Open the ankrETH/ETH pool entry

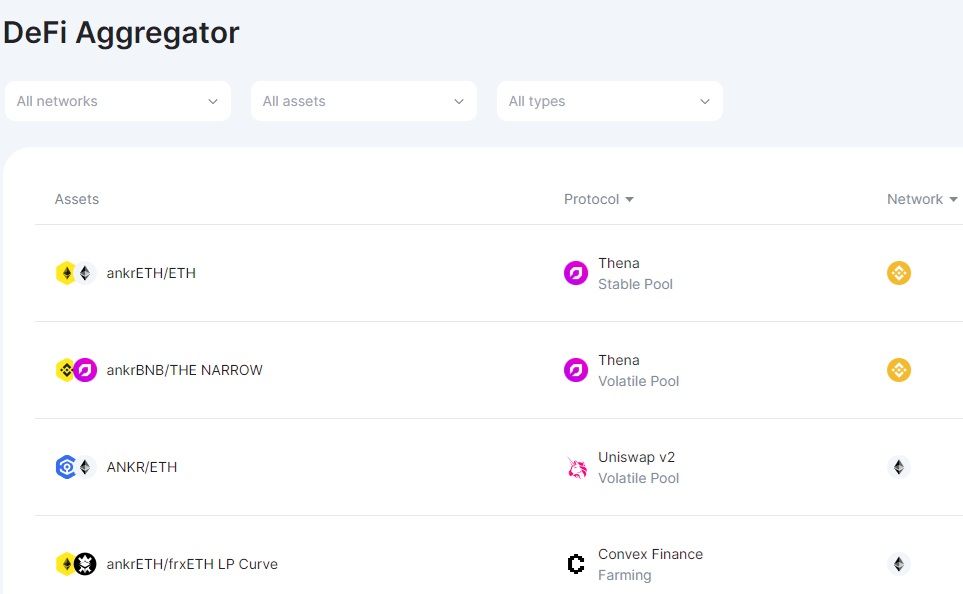151,273
